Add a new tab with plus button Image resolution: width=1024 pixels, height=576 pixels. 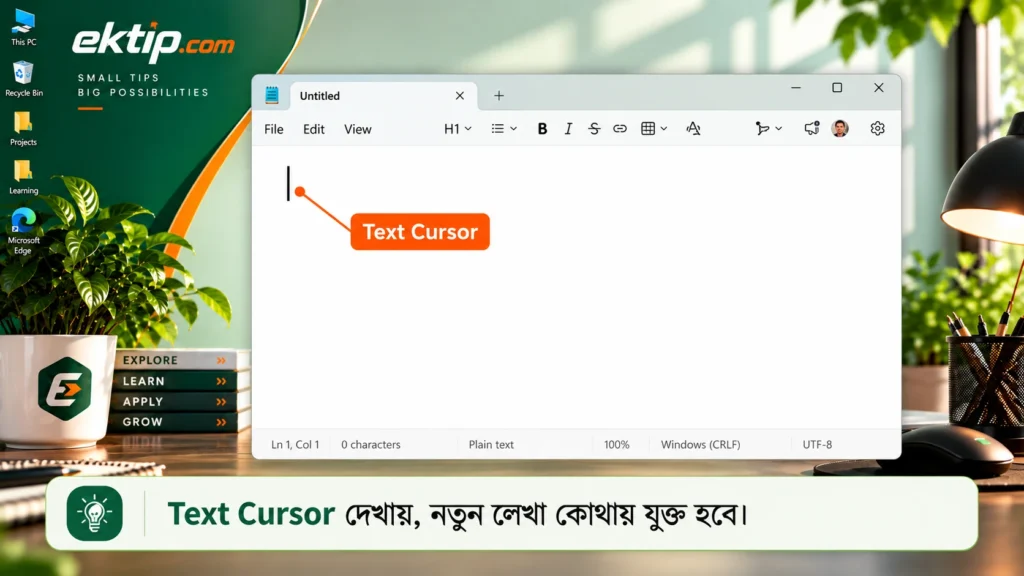pos(499,96)
